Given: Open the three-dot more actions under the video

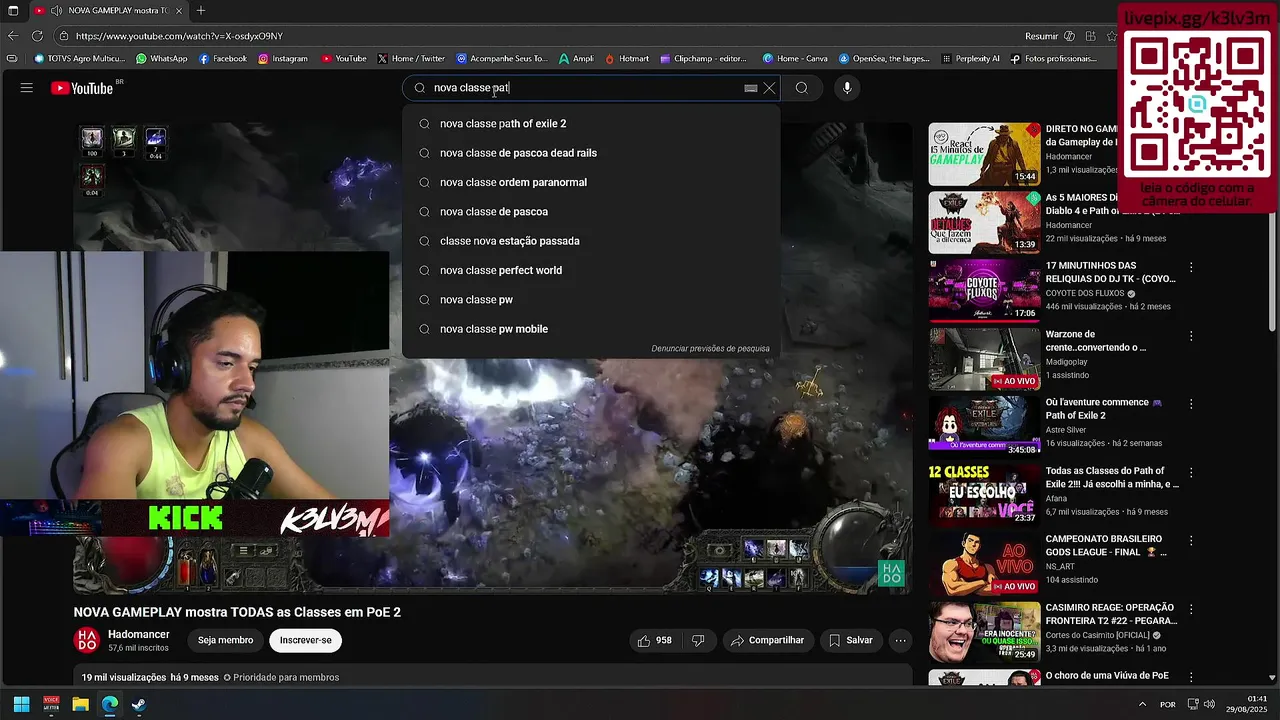Looking at the screenshot, I should [x=900, y=640].
